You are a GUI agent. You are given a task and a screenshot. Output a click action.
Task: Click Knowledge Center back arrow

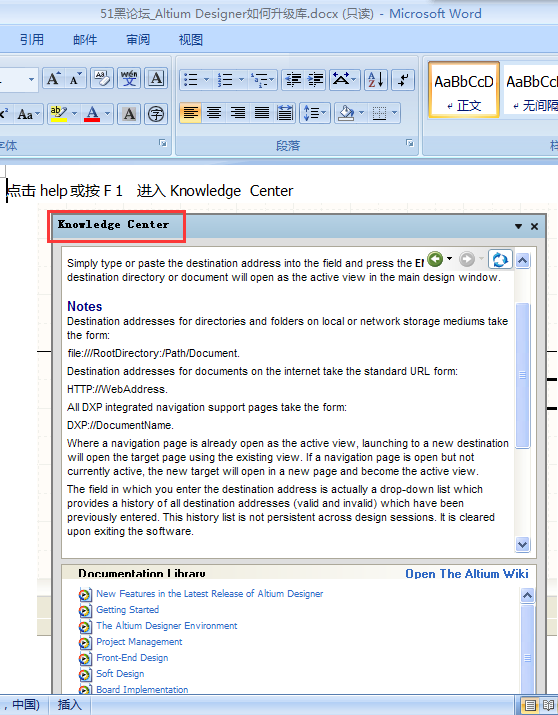(435, 259)
